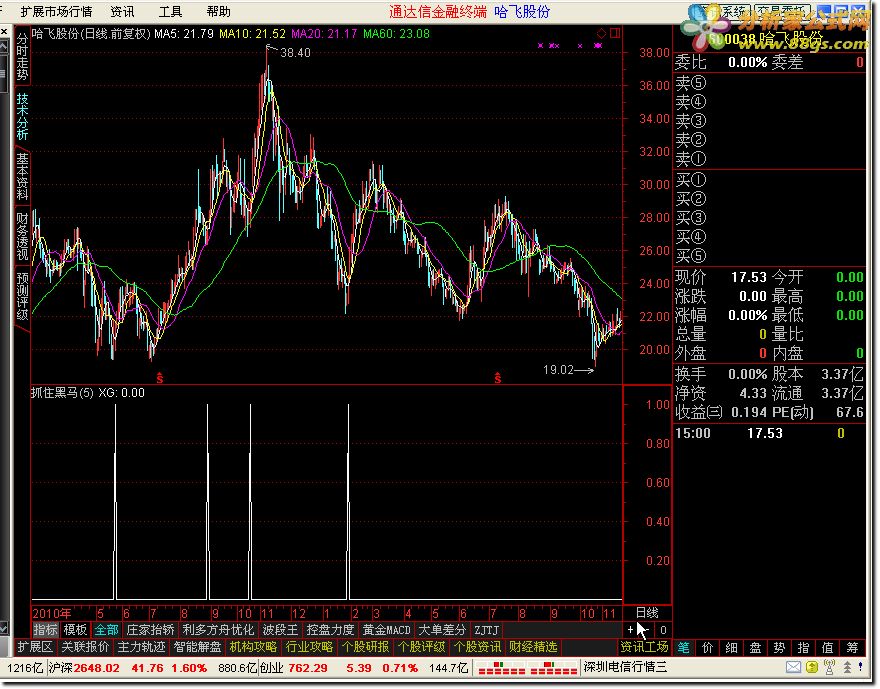880x689 pixels.
Task: Switch to the 技术分析 sidebar tab
Action: [22, 116]
